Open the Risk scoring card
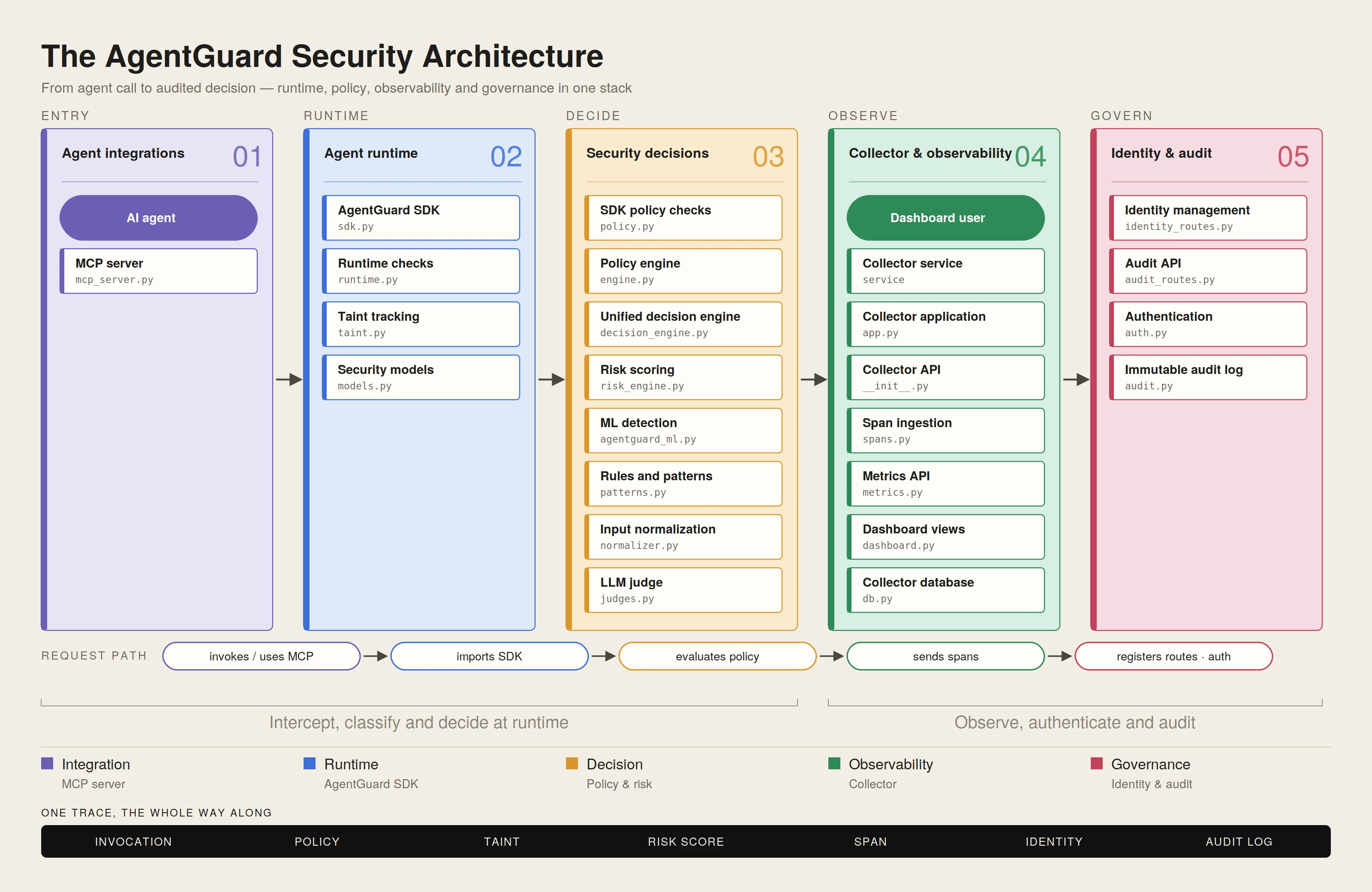Viewport: 1372px width, 892px height. [x=683, y=377]
